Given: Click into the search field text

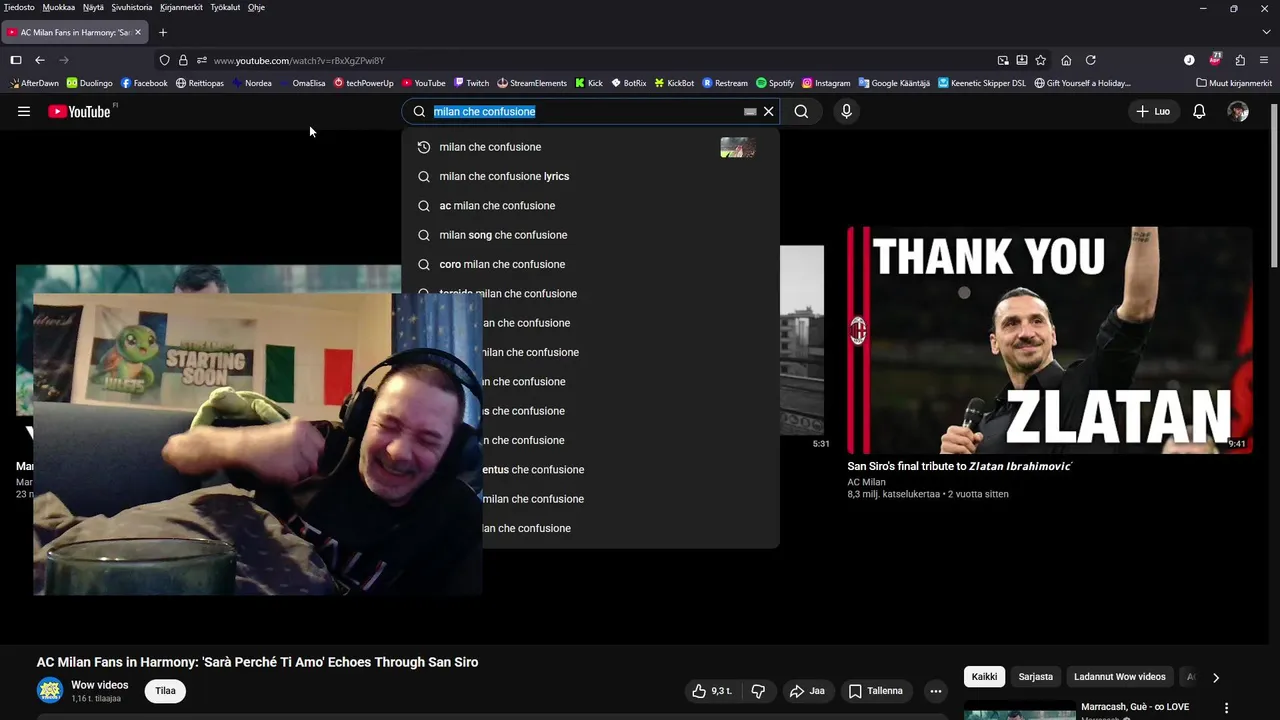Looking at the screenshot, I should click(x=485, y=111).
